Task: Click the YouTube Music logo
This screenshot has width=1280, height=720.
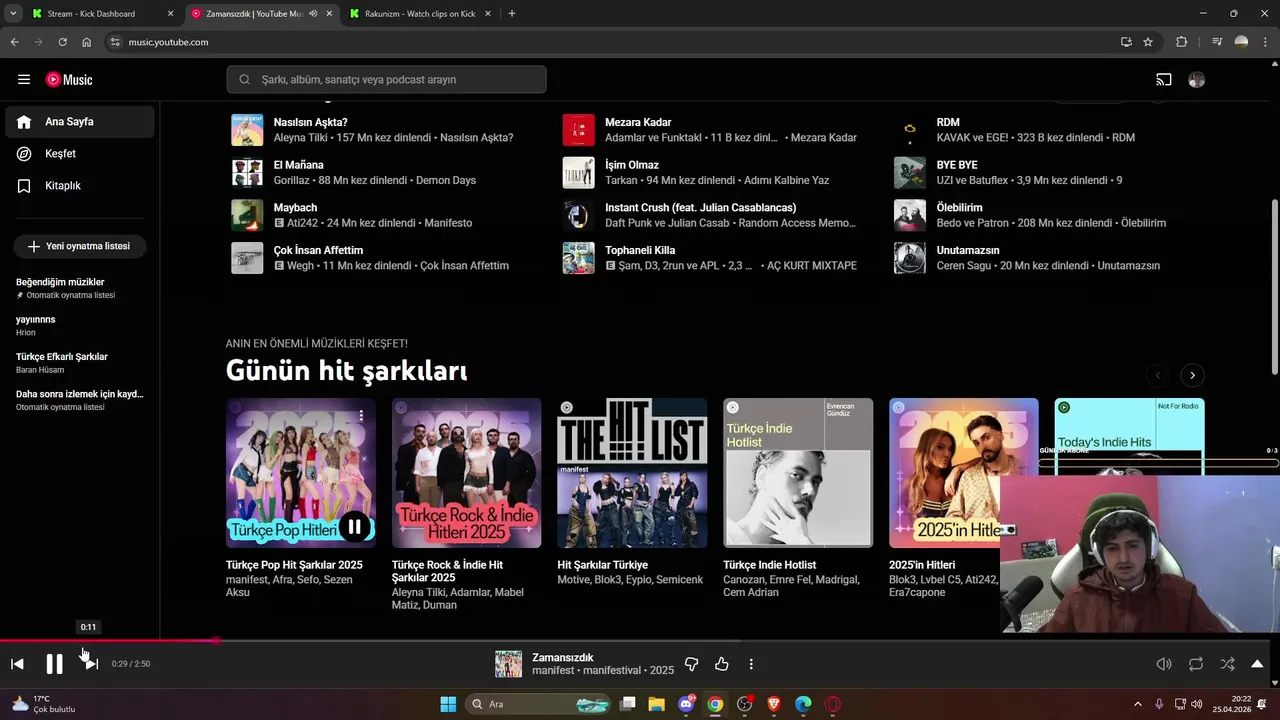Action: coord(69,80)
